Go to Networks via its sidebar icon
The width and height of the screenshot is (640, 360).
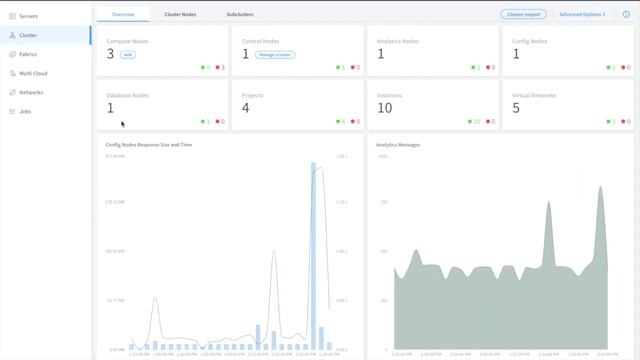[x=12, y=92]
